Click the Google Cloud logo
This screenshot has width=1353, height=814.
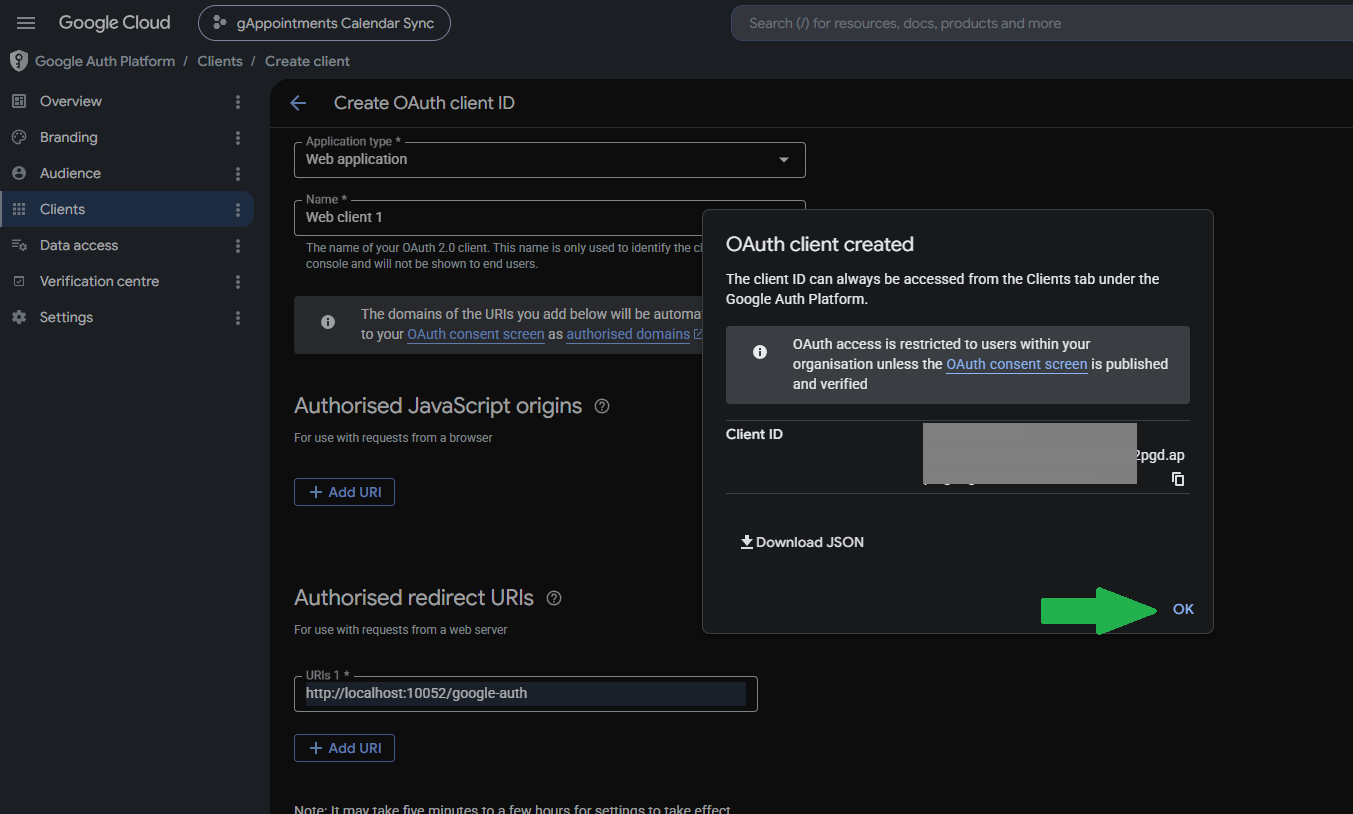pyautogui.click(x=114, y=23)
